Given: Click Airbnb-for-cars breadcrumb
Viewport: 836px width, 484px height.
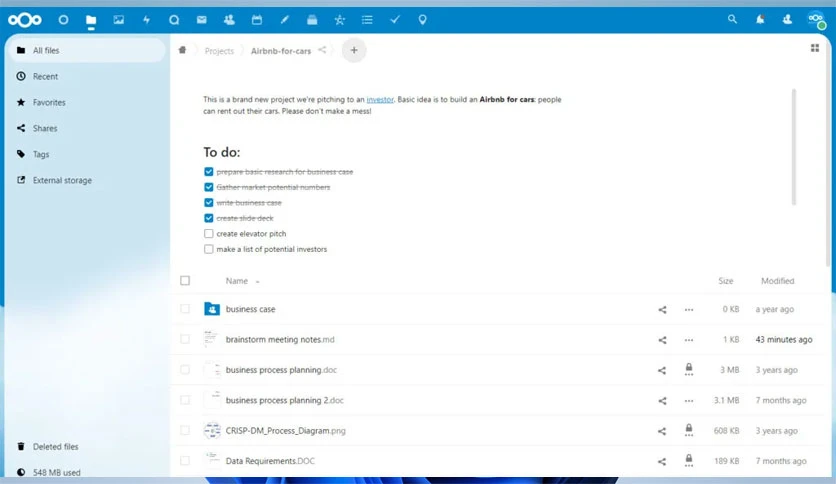Looking at the screenshot, I should pos(281,51).
